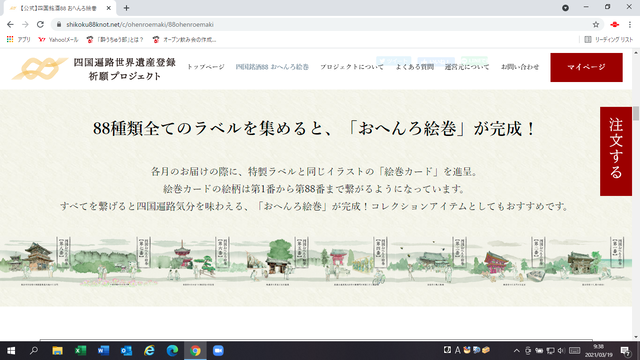Go to トップページ in the site menu
This screenshot has height=360, width=640.
206,67
